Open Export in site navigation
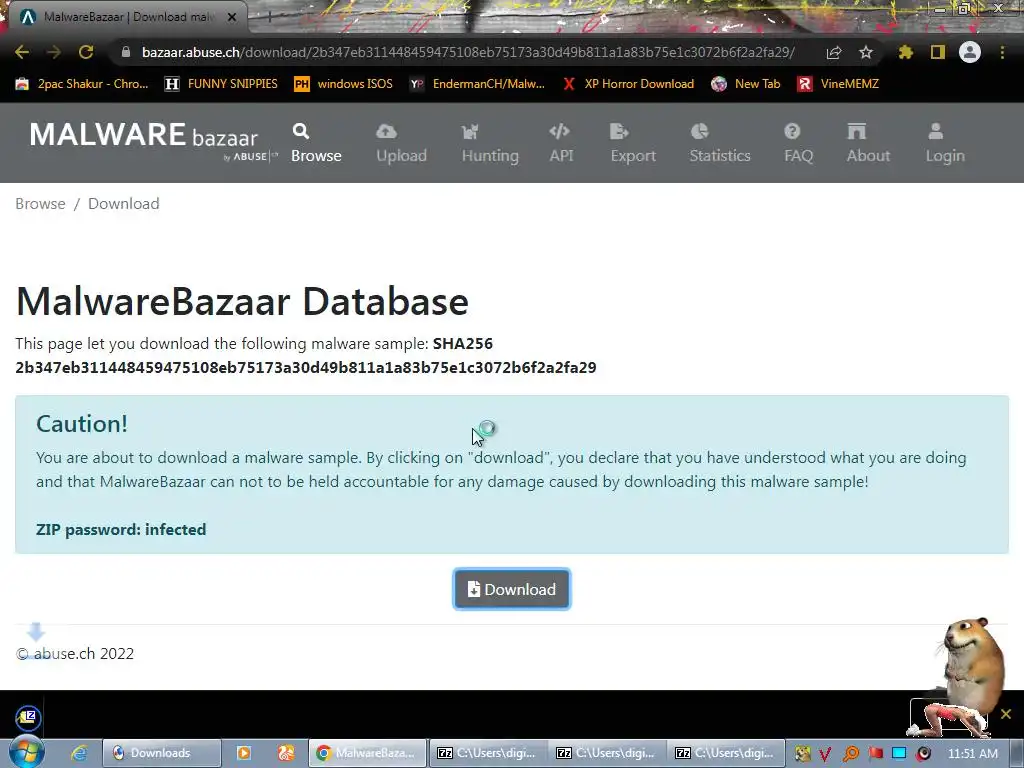The image size is (1024, 768). coord(633,143)
